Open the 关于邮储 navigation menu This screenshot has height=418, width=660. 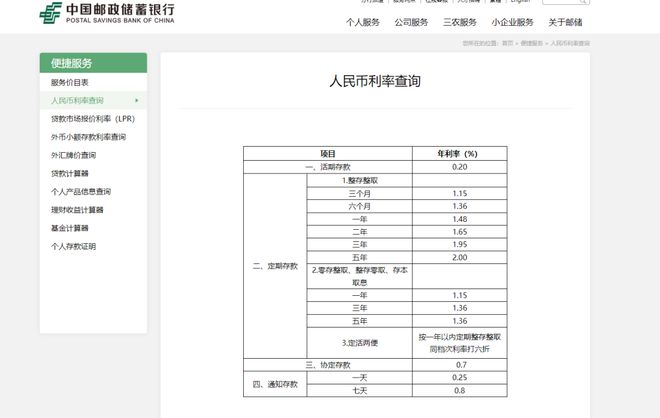point(565,22)
